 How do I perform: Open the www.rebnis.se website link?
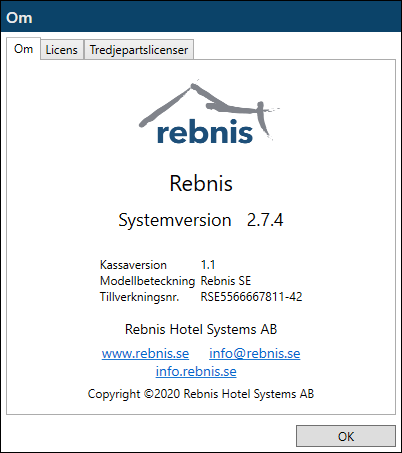[x=145, y=353]
